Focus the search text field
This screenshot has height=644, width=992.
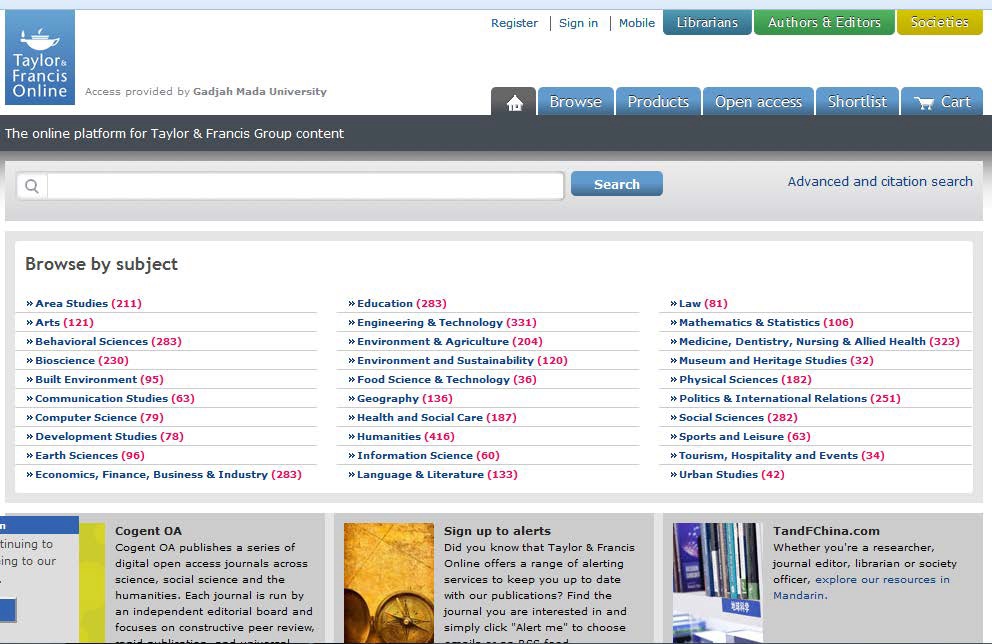(x=305, y=186)
